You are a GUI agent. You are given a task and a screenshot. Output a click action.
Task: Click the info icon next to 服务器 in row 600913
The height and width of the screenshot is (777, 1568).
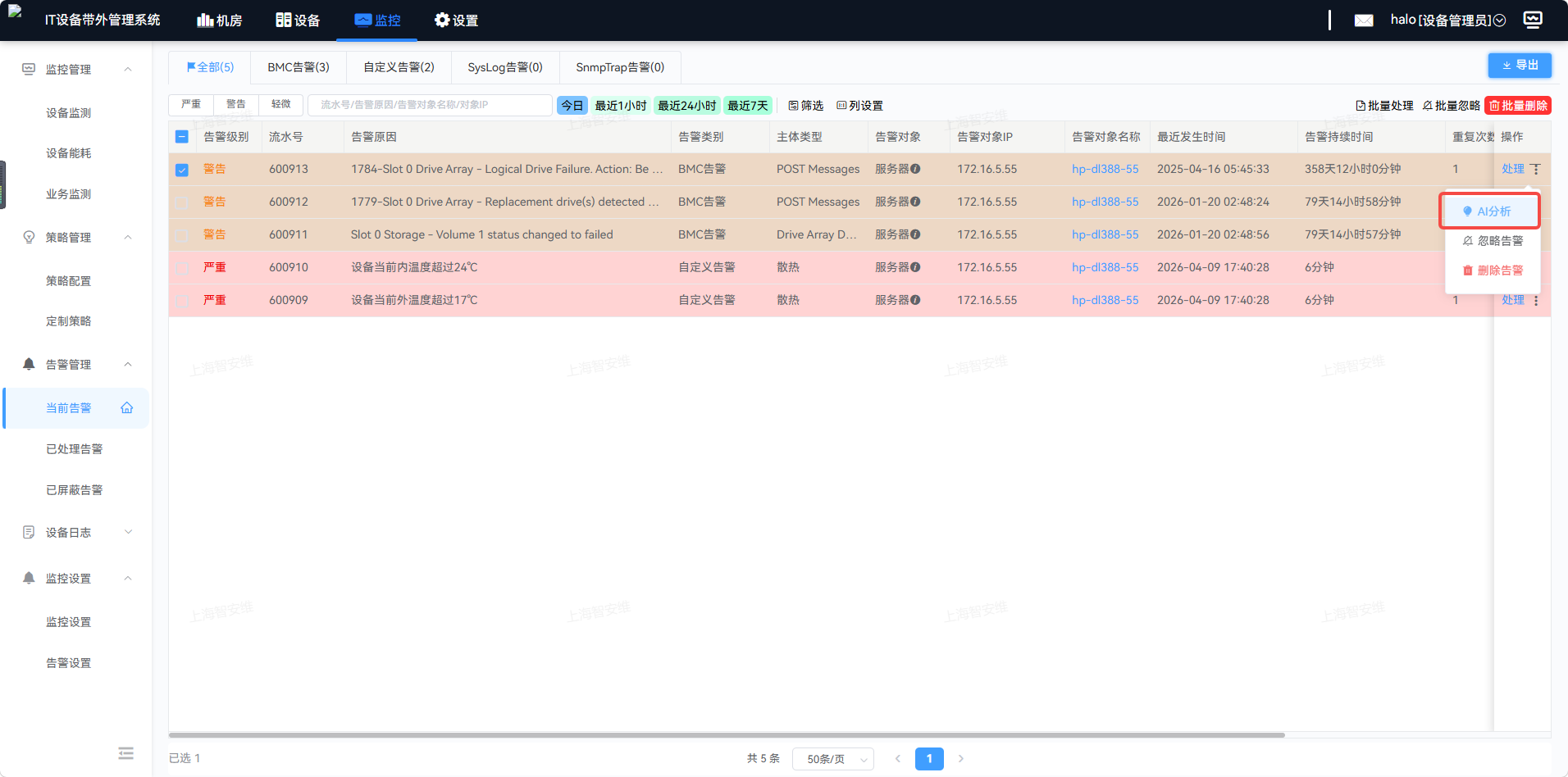915,169
